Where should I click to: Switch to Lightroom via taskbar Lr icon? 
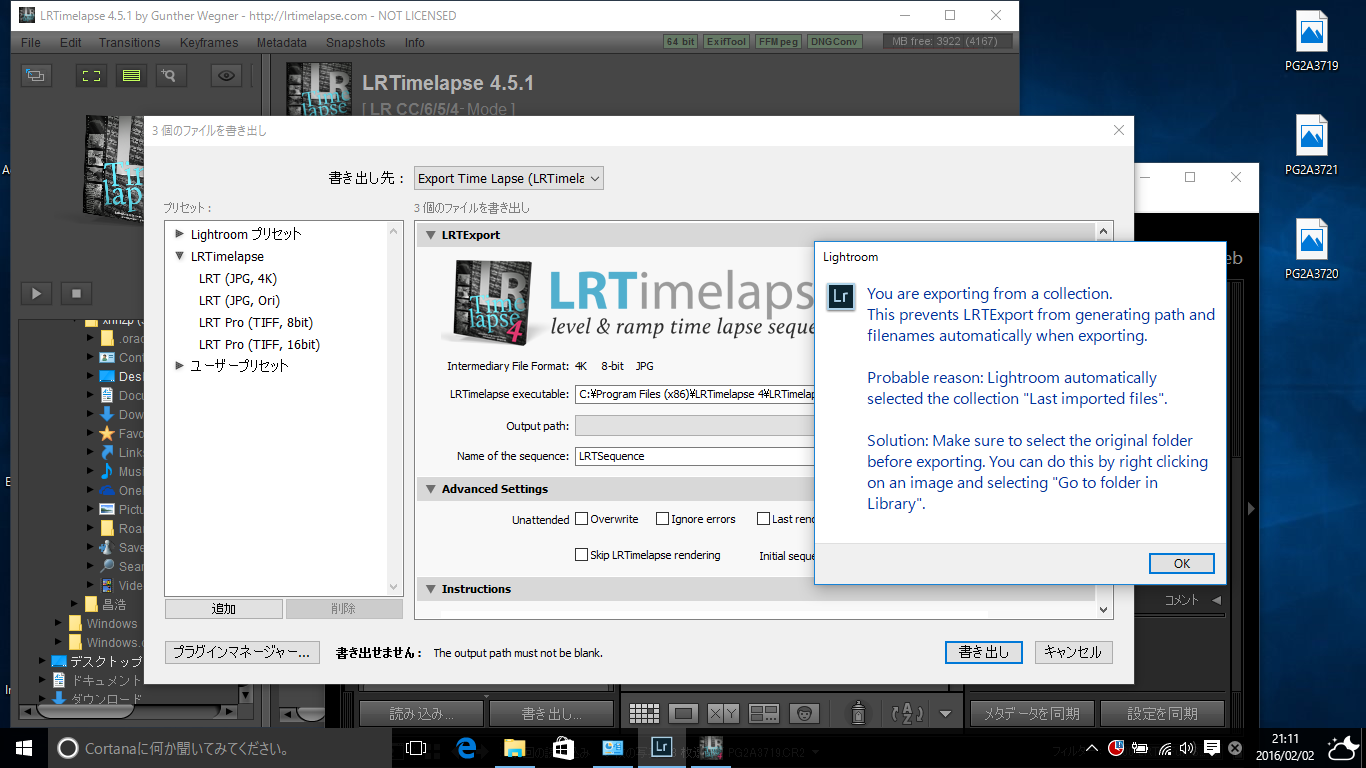click(661, 748)
